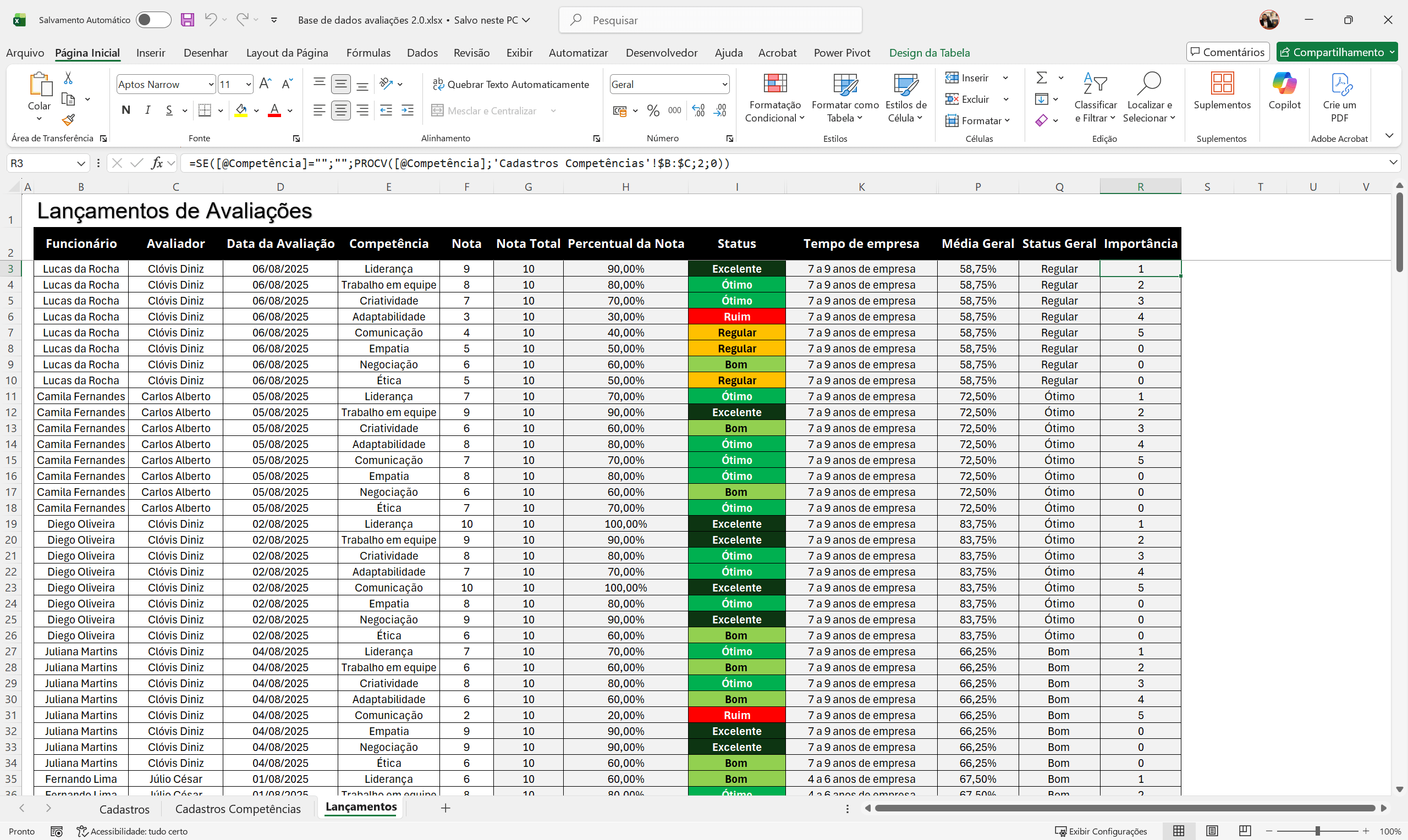Screen dimensions: 1408x840
Task: Toggle Quebrar Texto Automaticamente
Action: (x=510, y=84)
